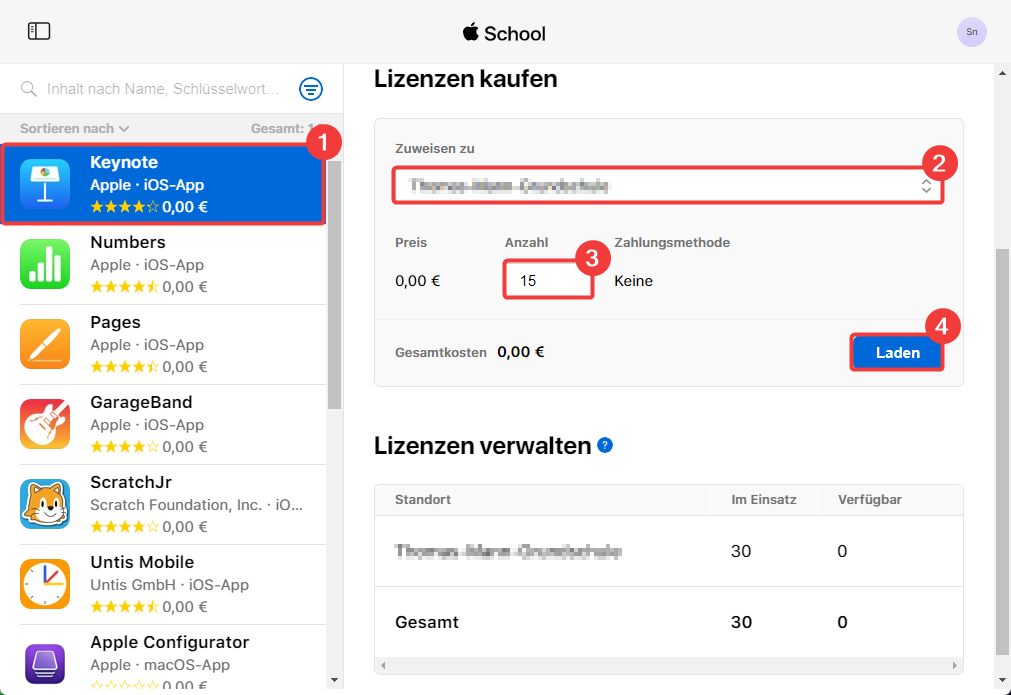Select the Numbers app icon
The width and height of the screenshot is (1011, 695).
coord(45,264)
